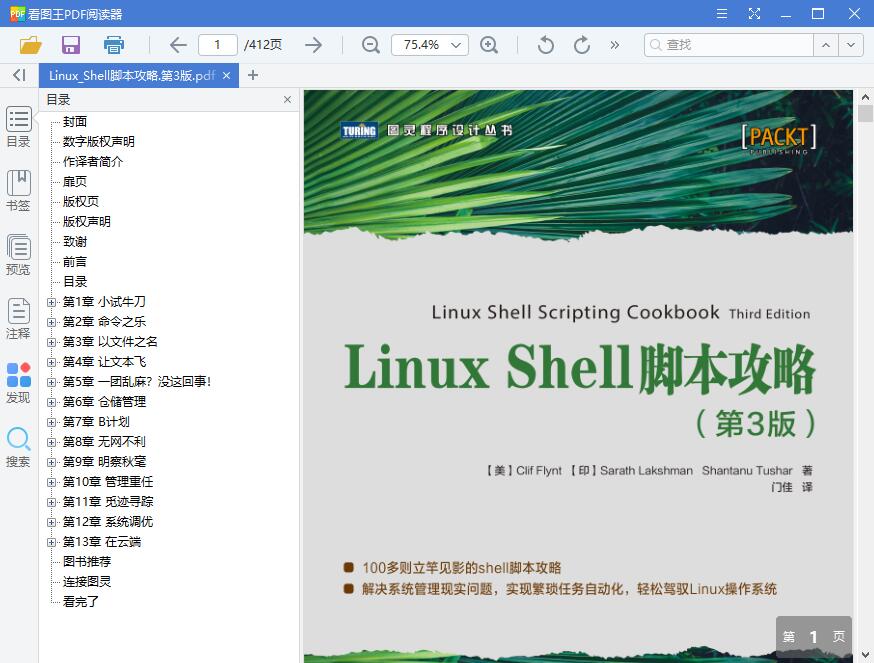
Task: Jump to 致谢 entry
Action: click(x=75, y=241)
